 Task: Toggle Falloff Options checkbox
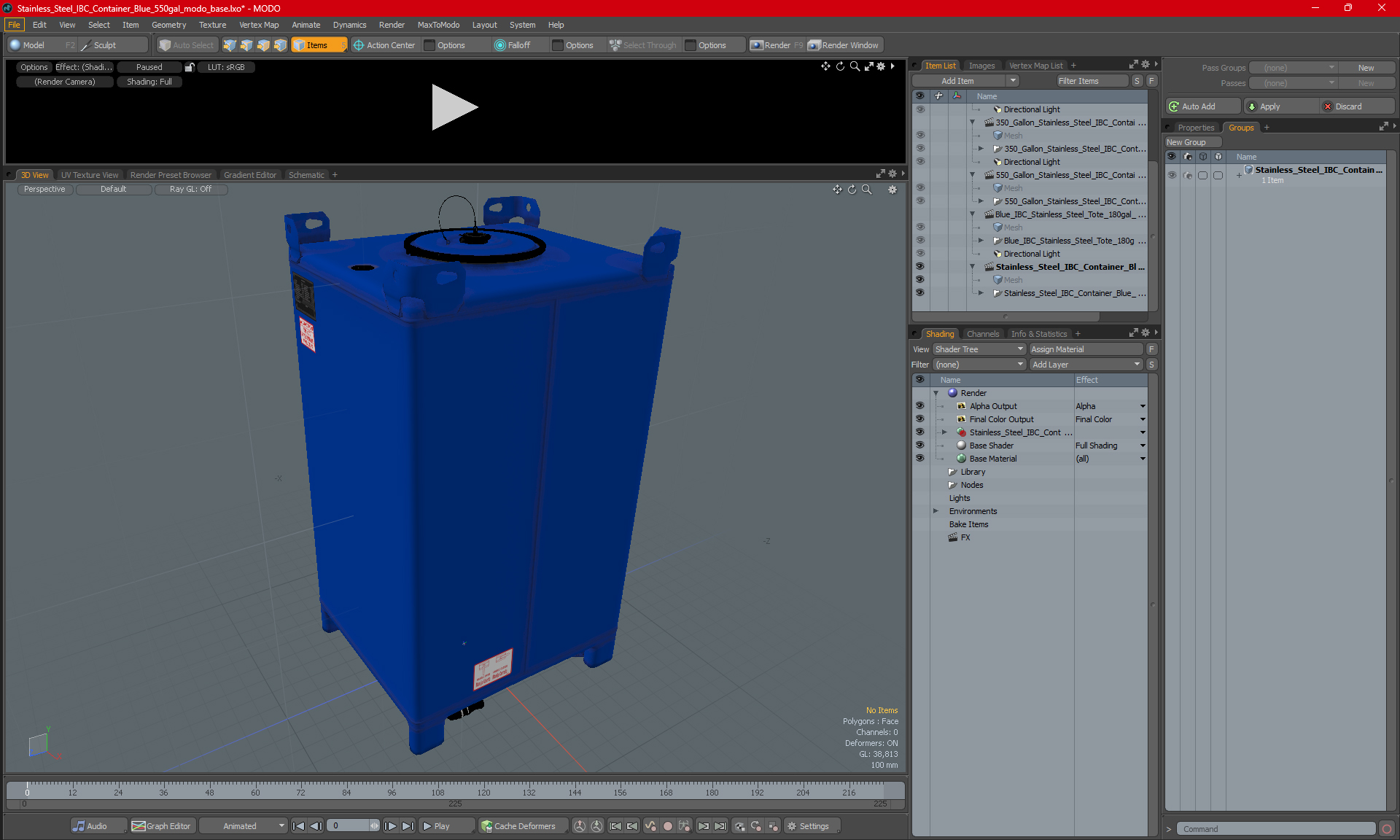click(x=558, y=45)
